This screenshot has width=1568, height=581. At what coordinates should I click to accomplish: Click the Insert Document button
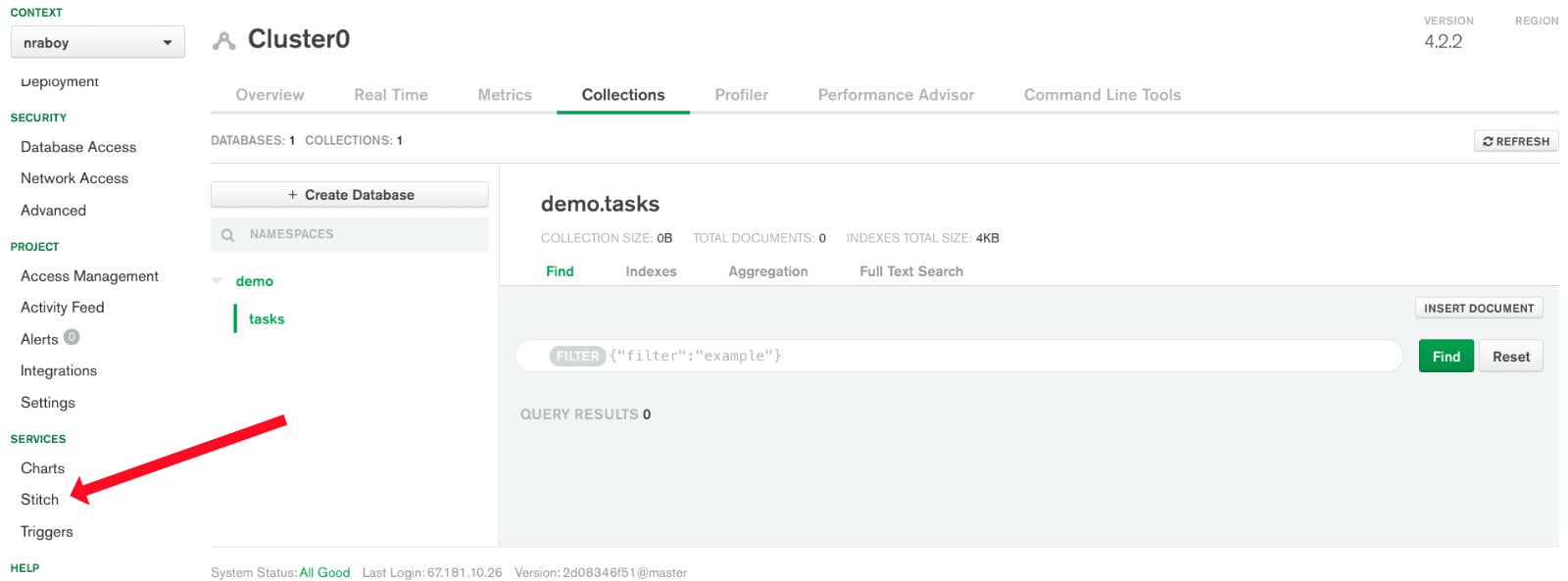[1479, 308]
